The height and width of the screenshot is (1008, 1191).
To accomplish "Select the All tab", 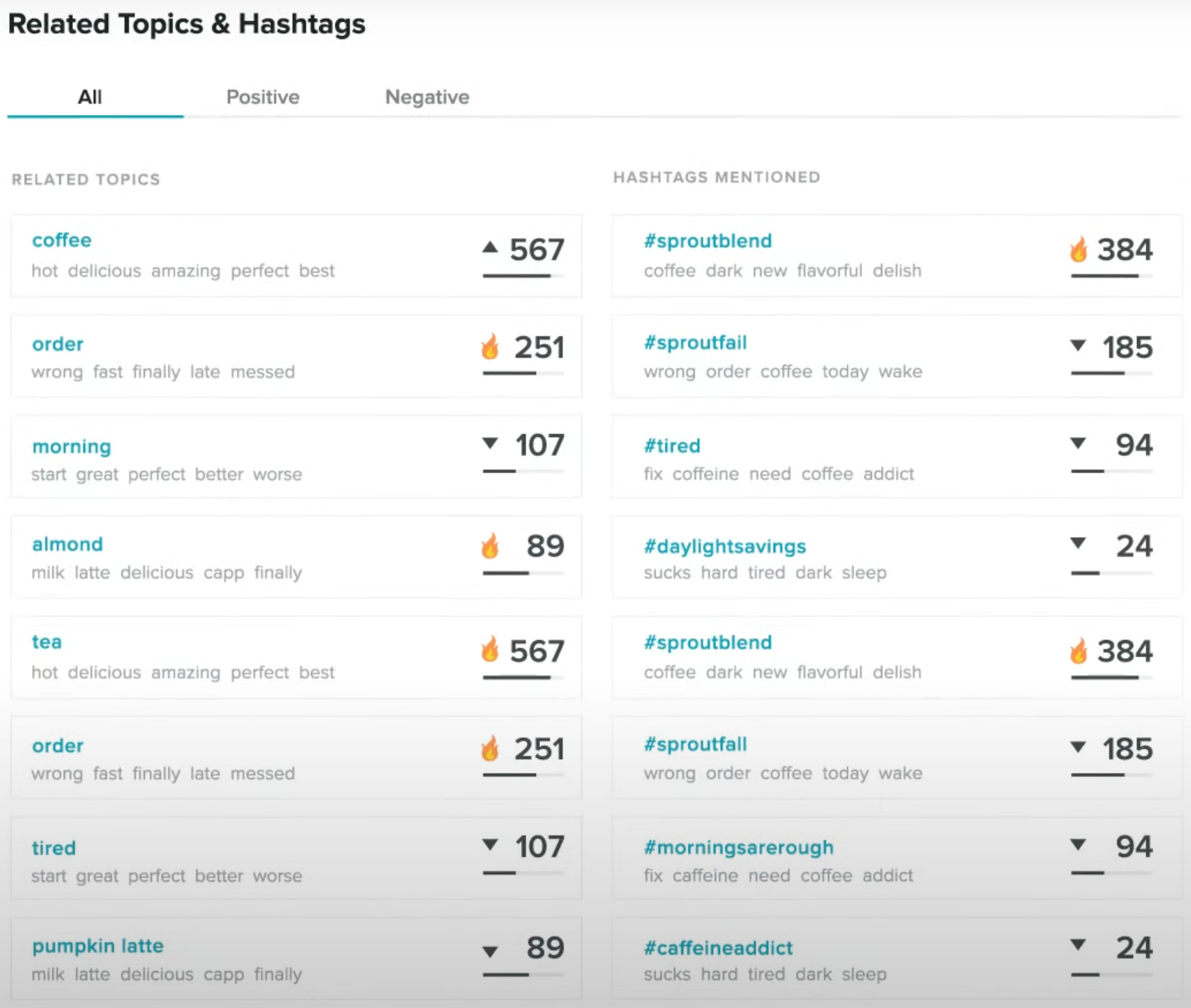I will click(90, 97).
